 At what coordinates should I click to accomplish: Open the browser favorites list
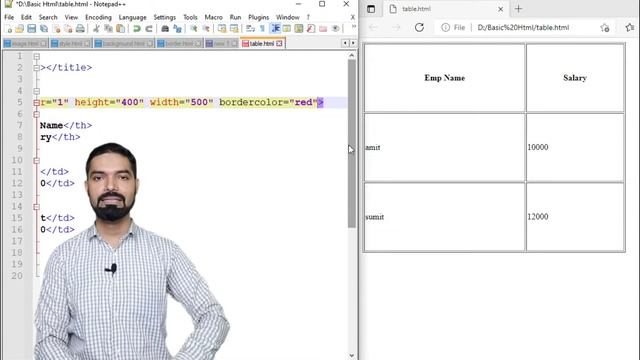coord(629,27)
